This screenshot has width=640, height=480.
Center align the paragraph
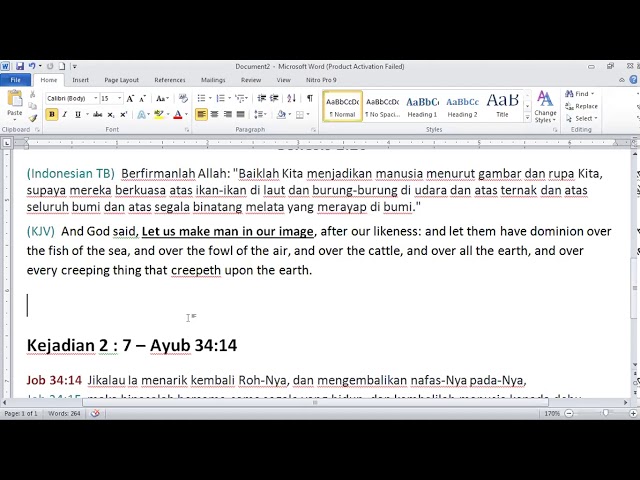[x=214, y=114]
